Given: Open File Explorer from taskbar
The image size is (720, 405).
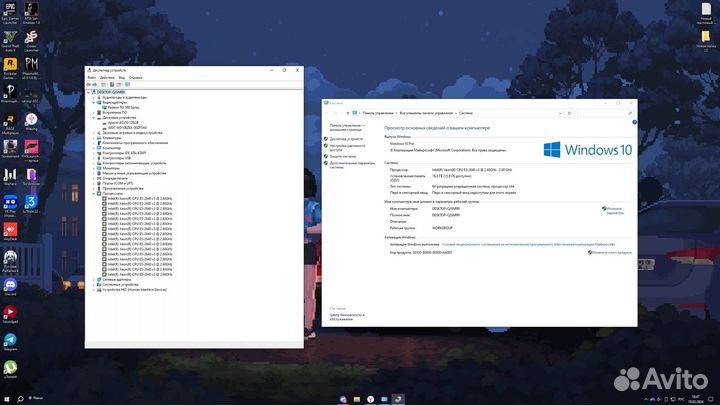Looking at the screenshot, I should (356, 399).
